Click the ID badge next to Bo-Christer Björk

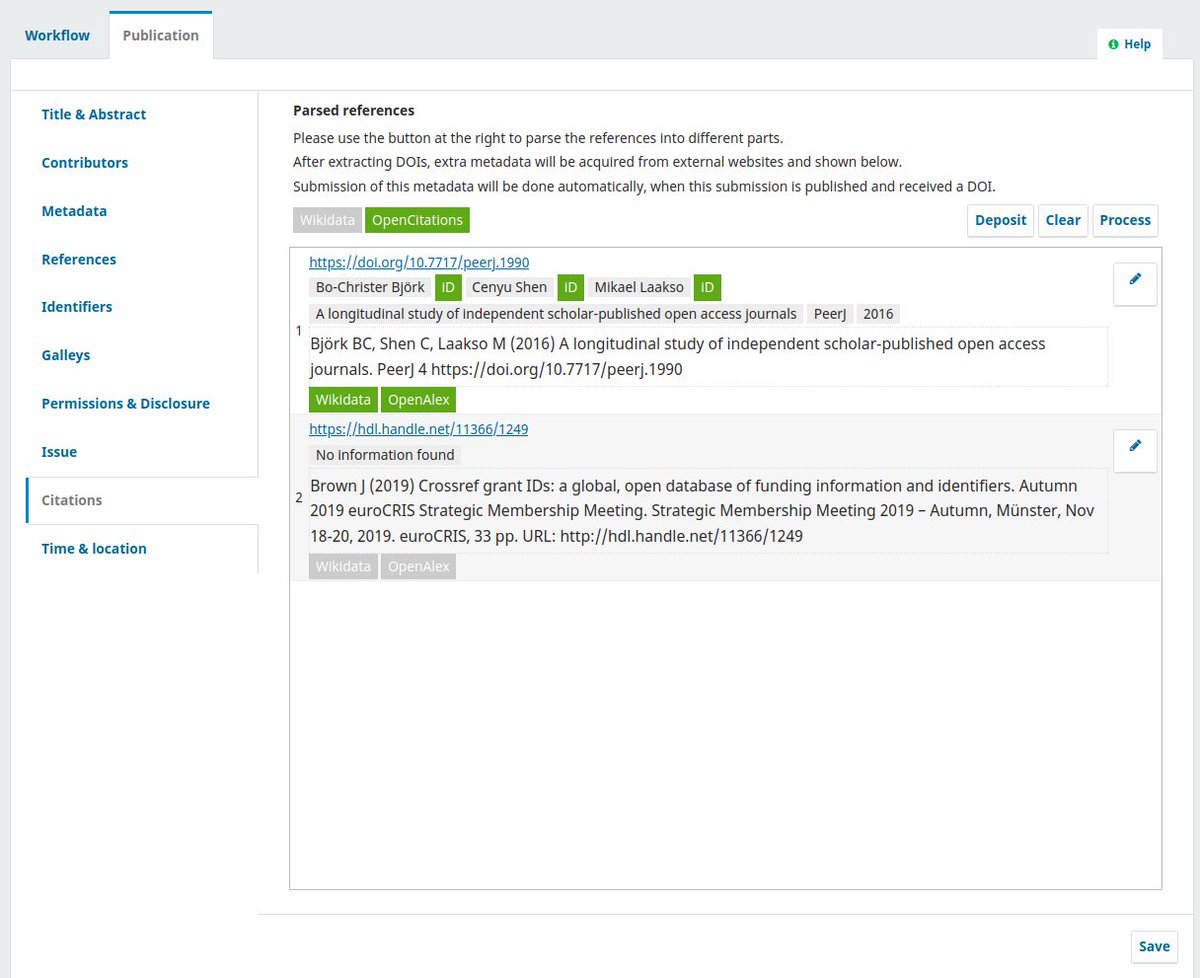[x=448, y=288]
